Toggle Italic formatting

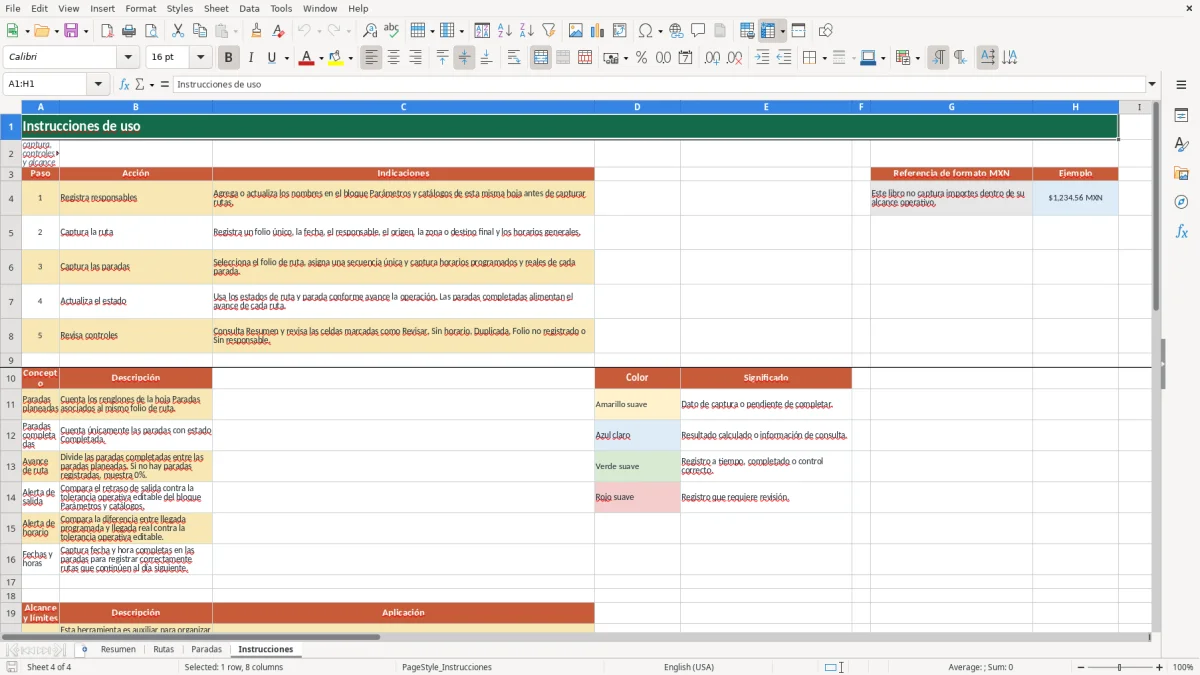(251, 58)
